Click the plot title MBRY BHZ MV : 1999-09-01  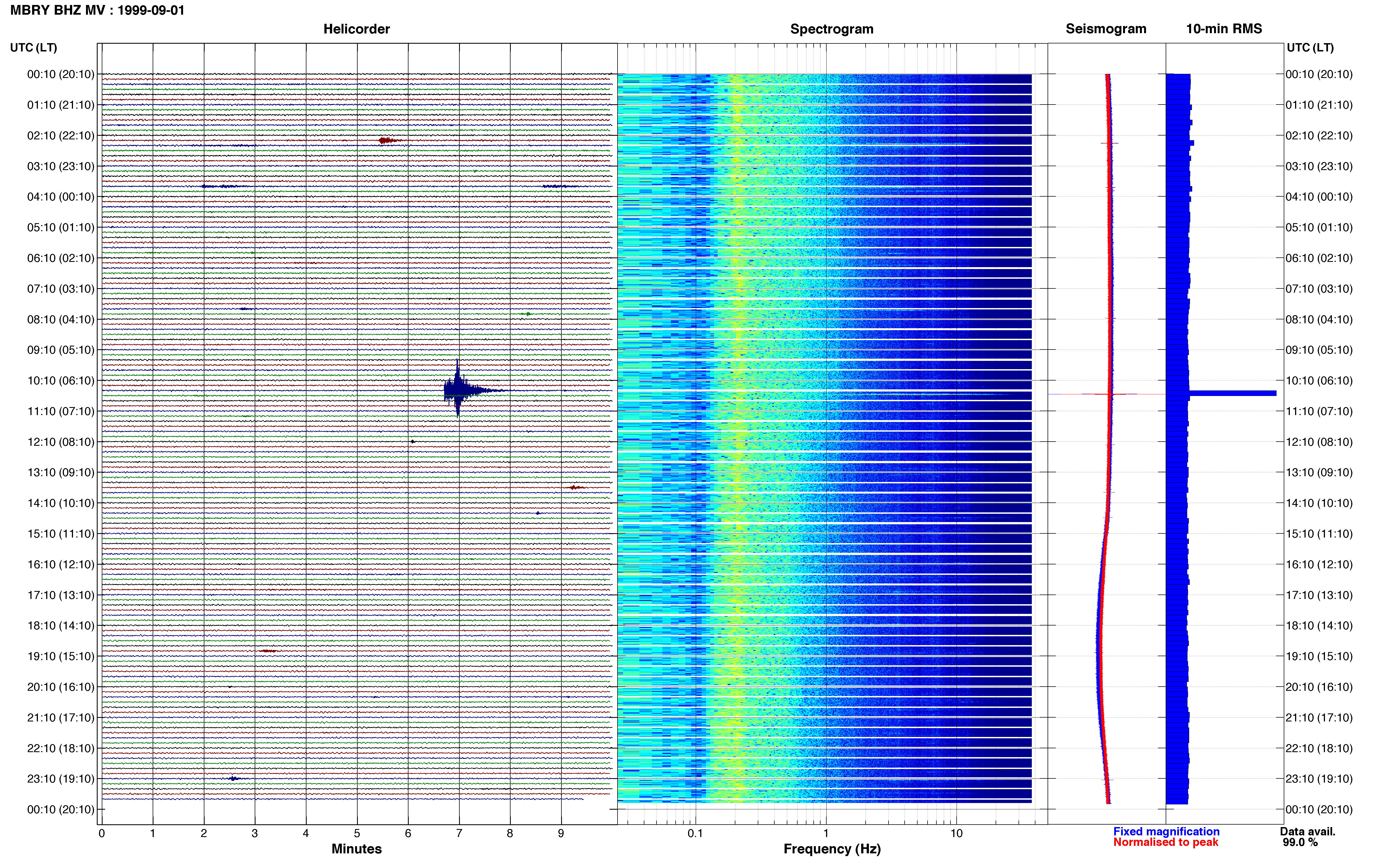coord(98,10)
